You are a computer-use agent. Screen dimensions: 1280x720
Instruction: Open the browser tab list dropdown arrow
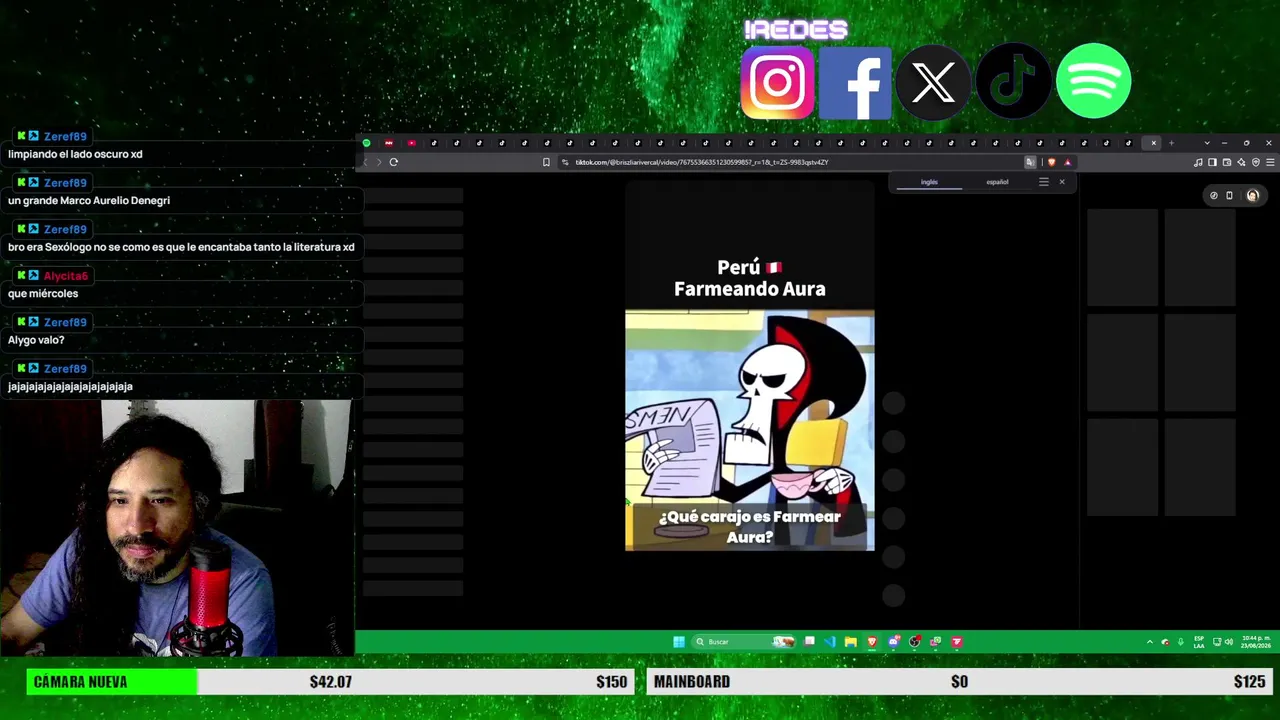coord(1207,143)
